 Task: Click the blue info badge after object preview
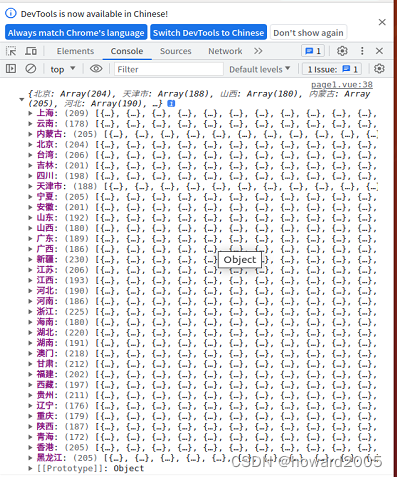171,104
